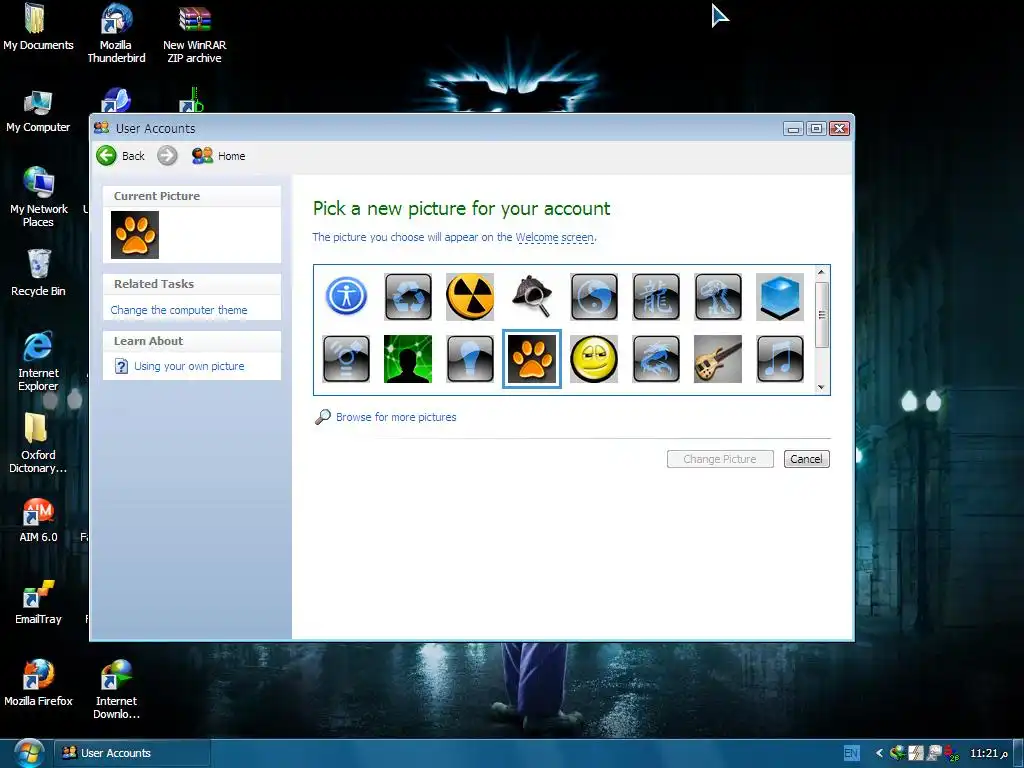Select the orange paw print picture in grid
The width and height of the screenshot is (1024, 768).
point(532,359)
